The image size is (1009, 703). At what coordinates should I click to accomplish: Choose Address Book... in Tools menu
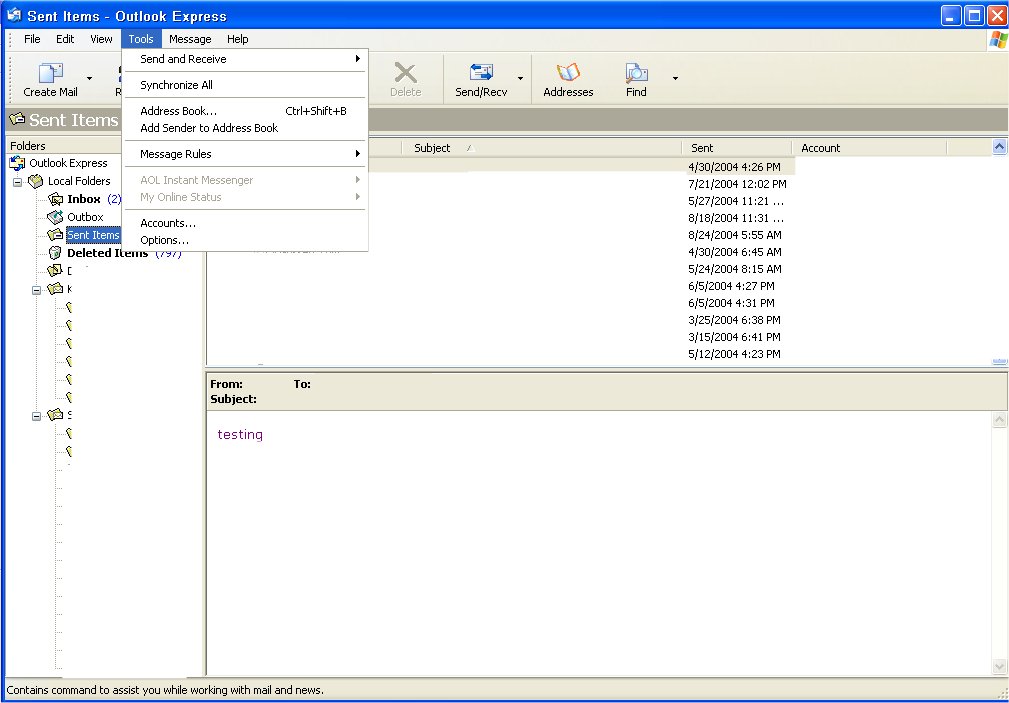[x=245, y=111]
